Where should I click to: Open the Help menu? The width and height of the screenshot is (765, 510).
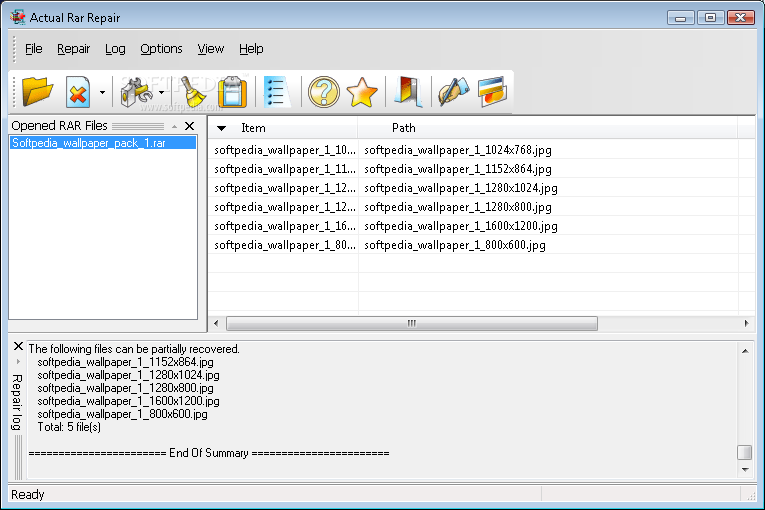click(251, 49)
